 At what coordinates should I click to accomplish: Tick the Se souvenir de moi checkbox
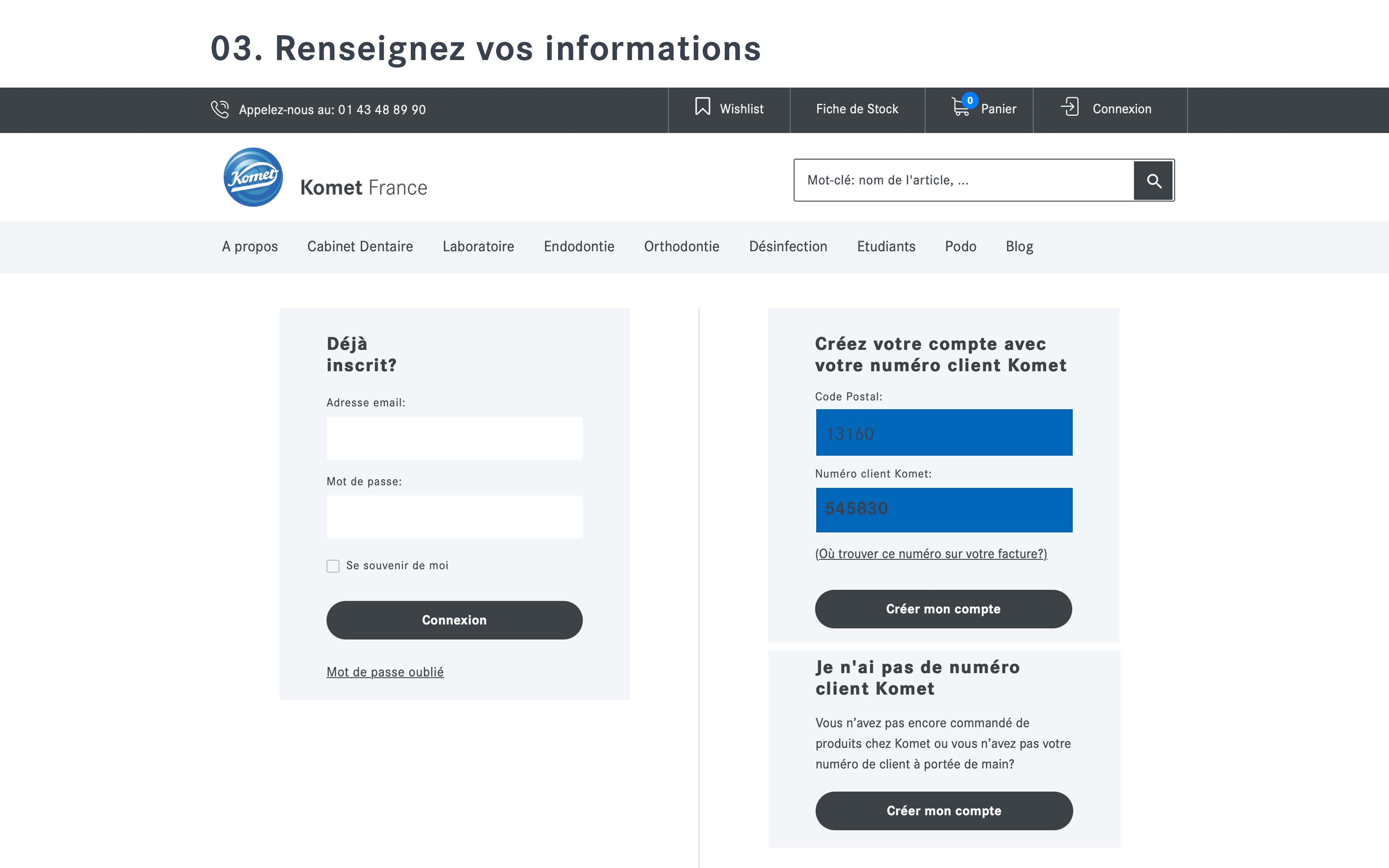[333, 566]
